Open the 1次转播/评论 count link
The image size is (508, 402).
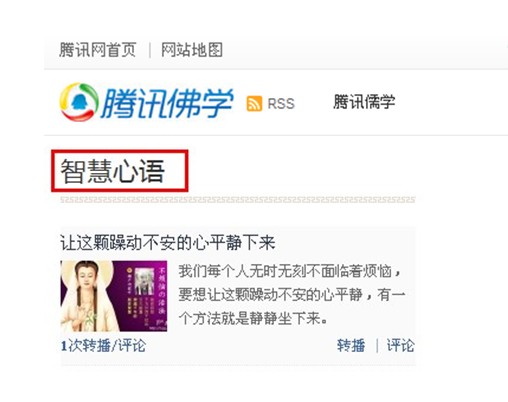[103, 346]
